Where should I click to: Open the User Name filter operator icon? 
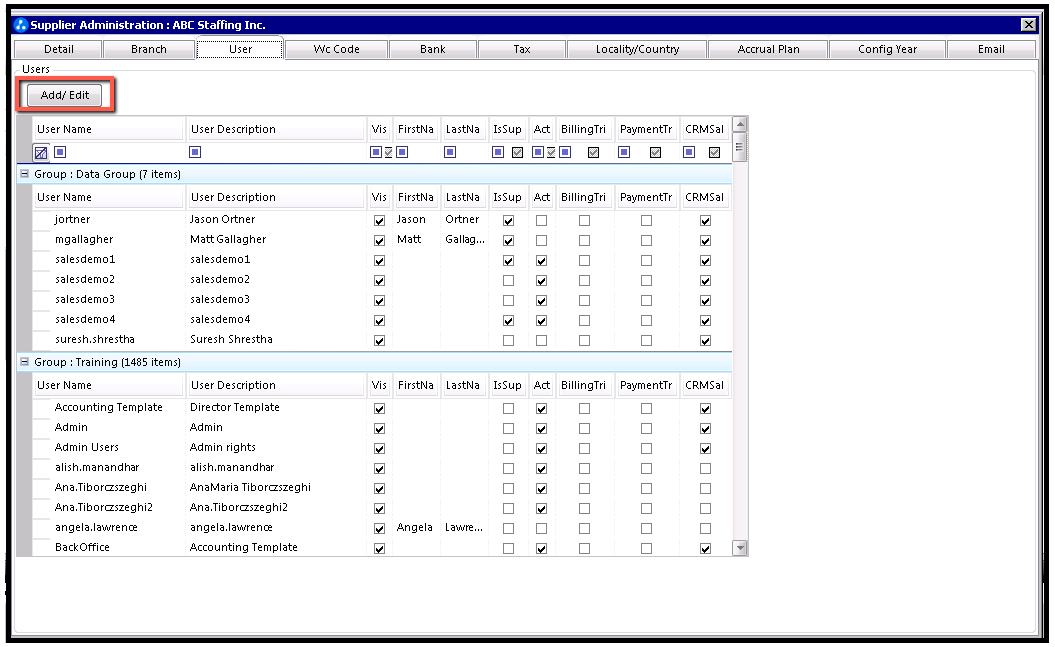(x=60, y=152)
